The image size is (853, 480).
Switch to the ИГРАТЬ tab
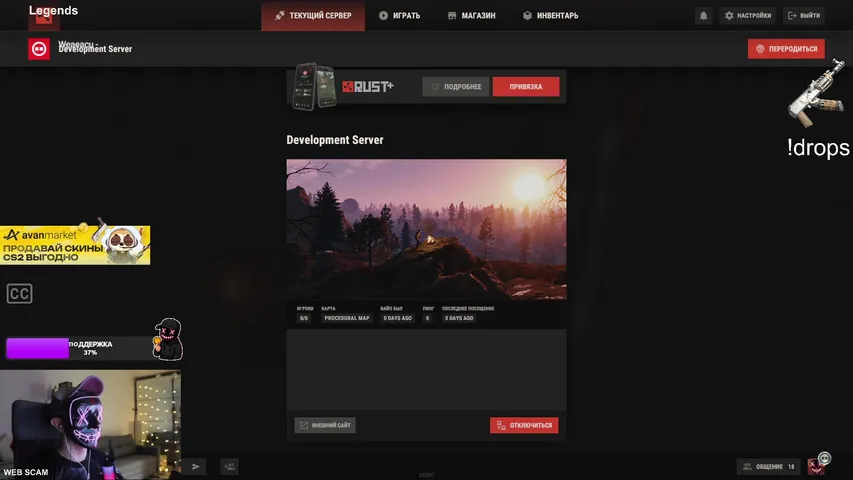click(399, 15)
